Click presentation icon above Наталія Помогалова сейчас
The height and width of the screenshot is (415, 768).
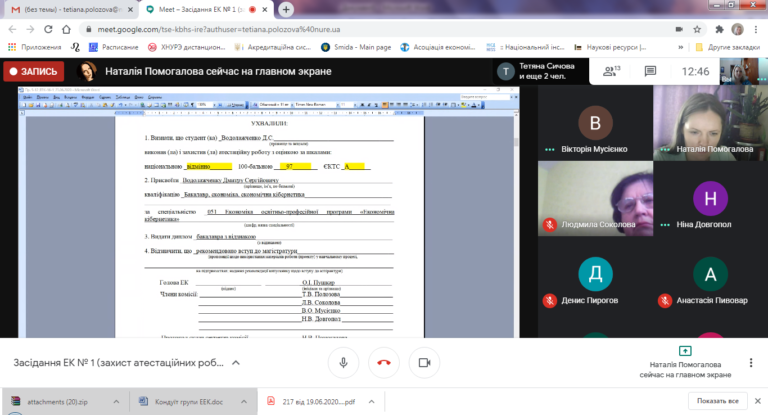pos(685,351)
